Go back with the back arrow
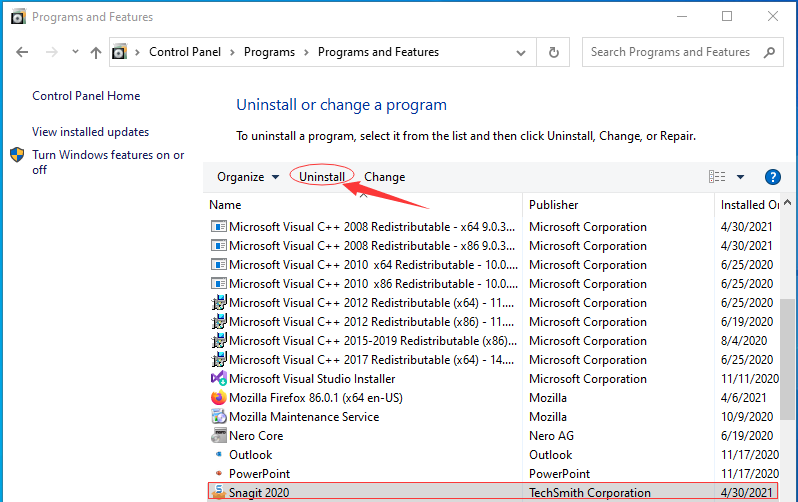The image size is (798, 502). [x=22, y=52]
